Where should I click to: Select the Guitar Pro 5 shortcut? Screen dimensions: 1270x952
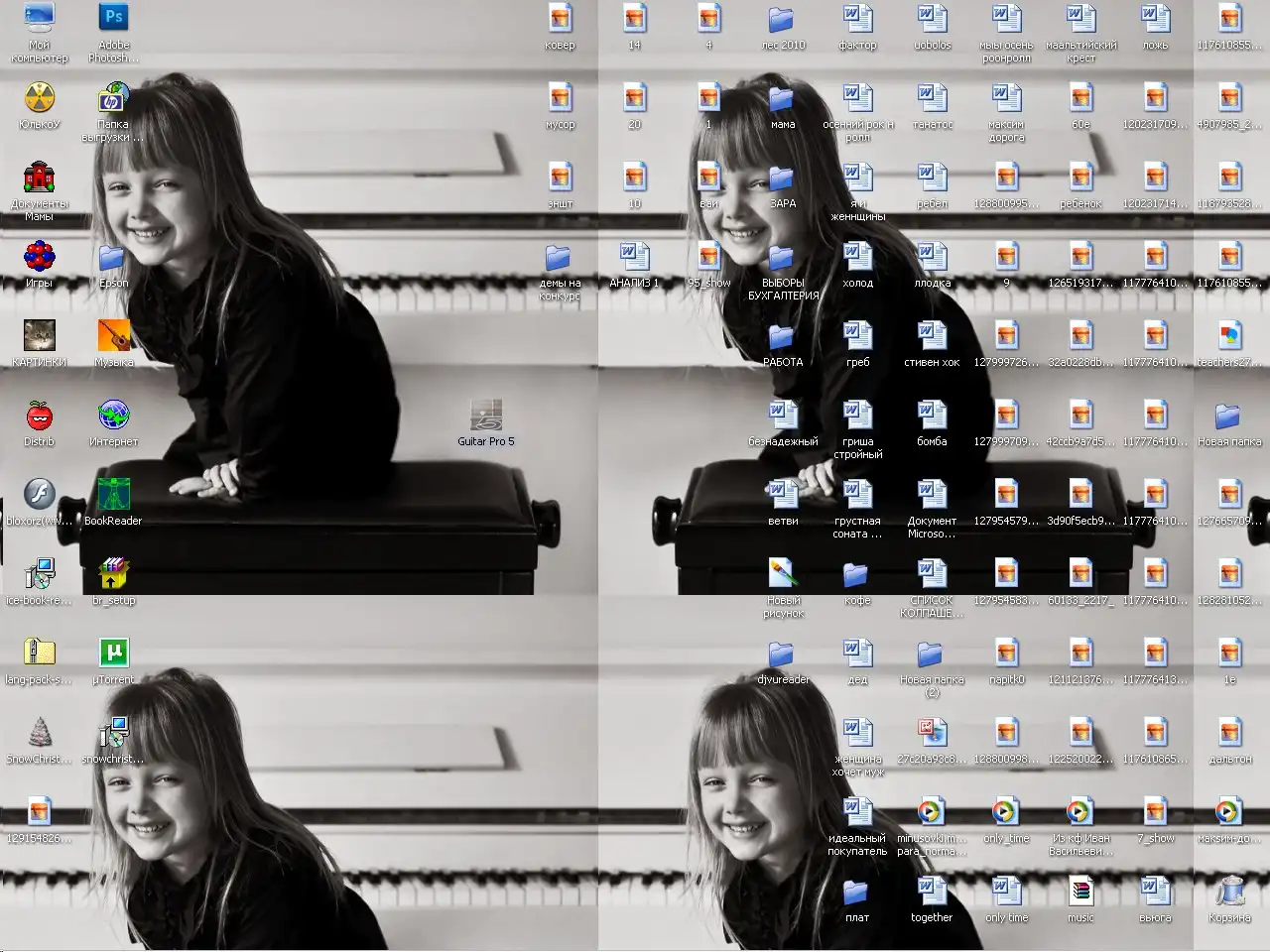click(x=486, y=416)
